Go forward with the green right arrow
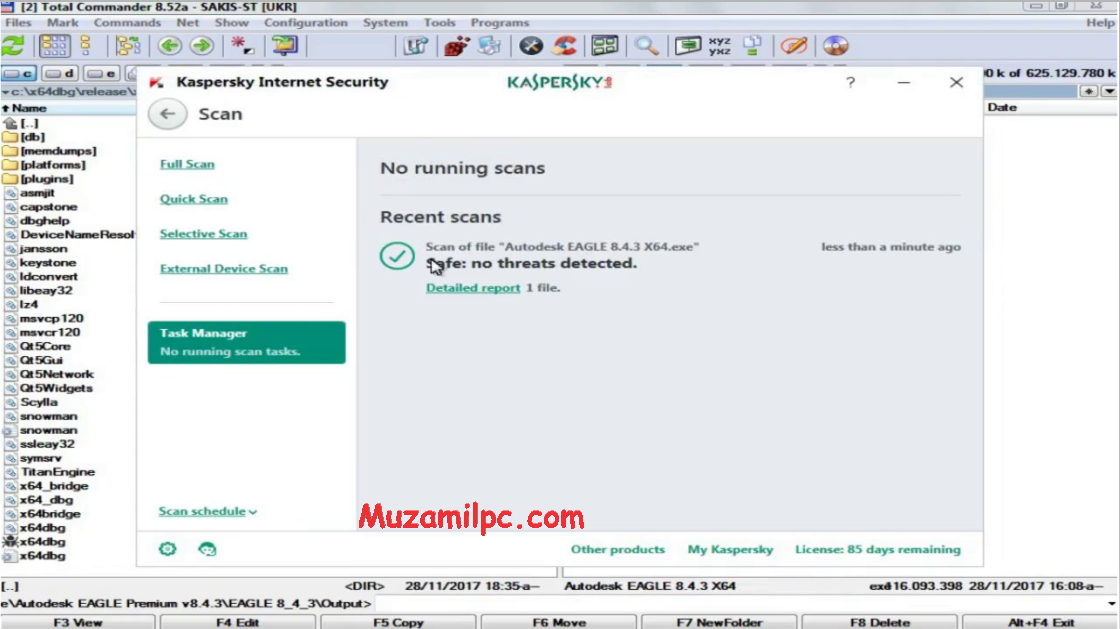The height and width of the screenshot is (629, 1120). coord(202,46)
